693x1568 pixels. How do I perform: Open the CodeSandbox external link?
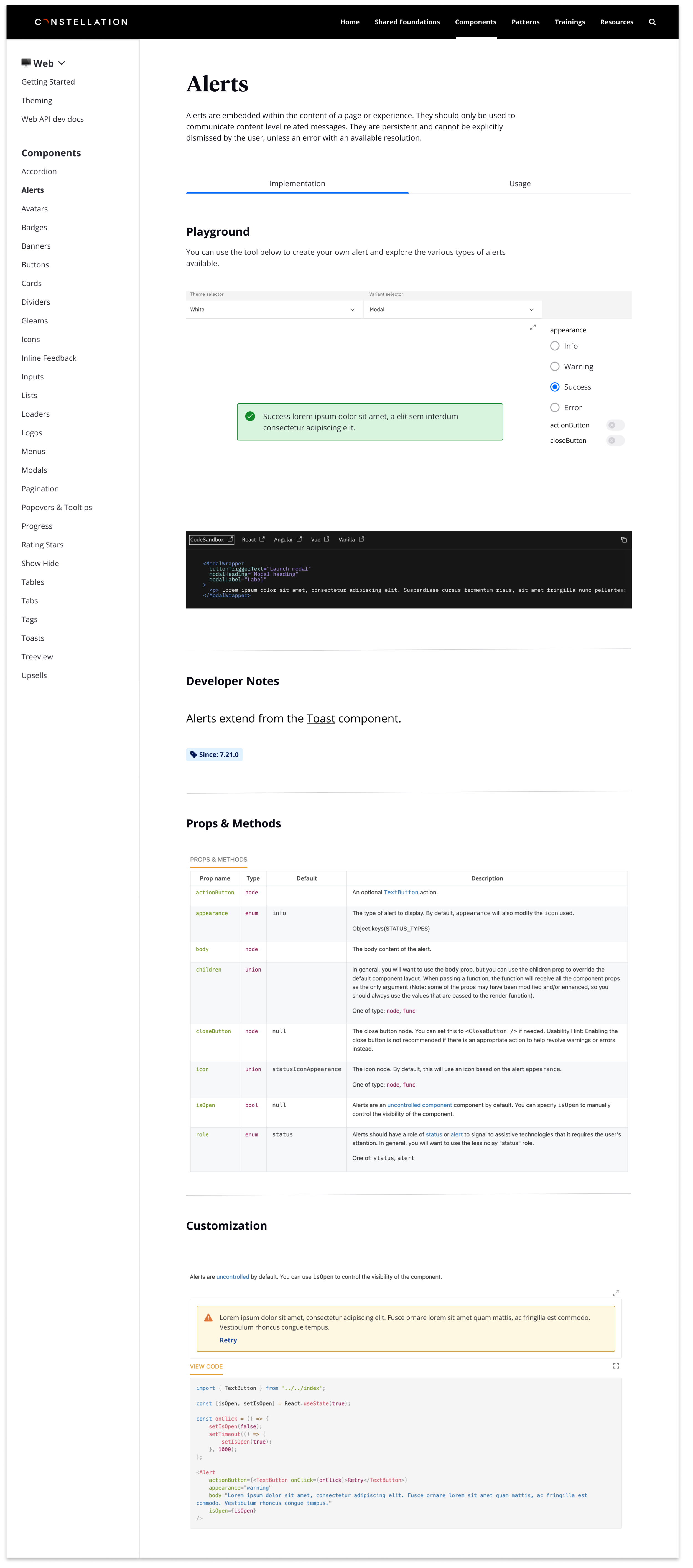pos(211,539)
